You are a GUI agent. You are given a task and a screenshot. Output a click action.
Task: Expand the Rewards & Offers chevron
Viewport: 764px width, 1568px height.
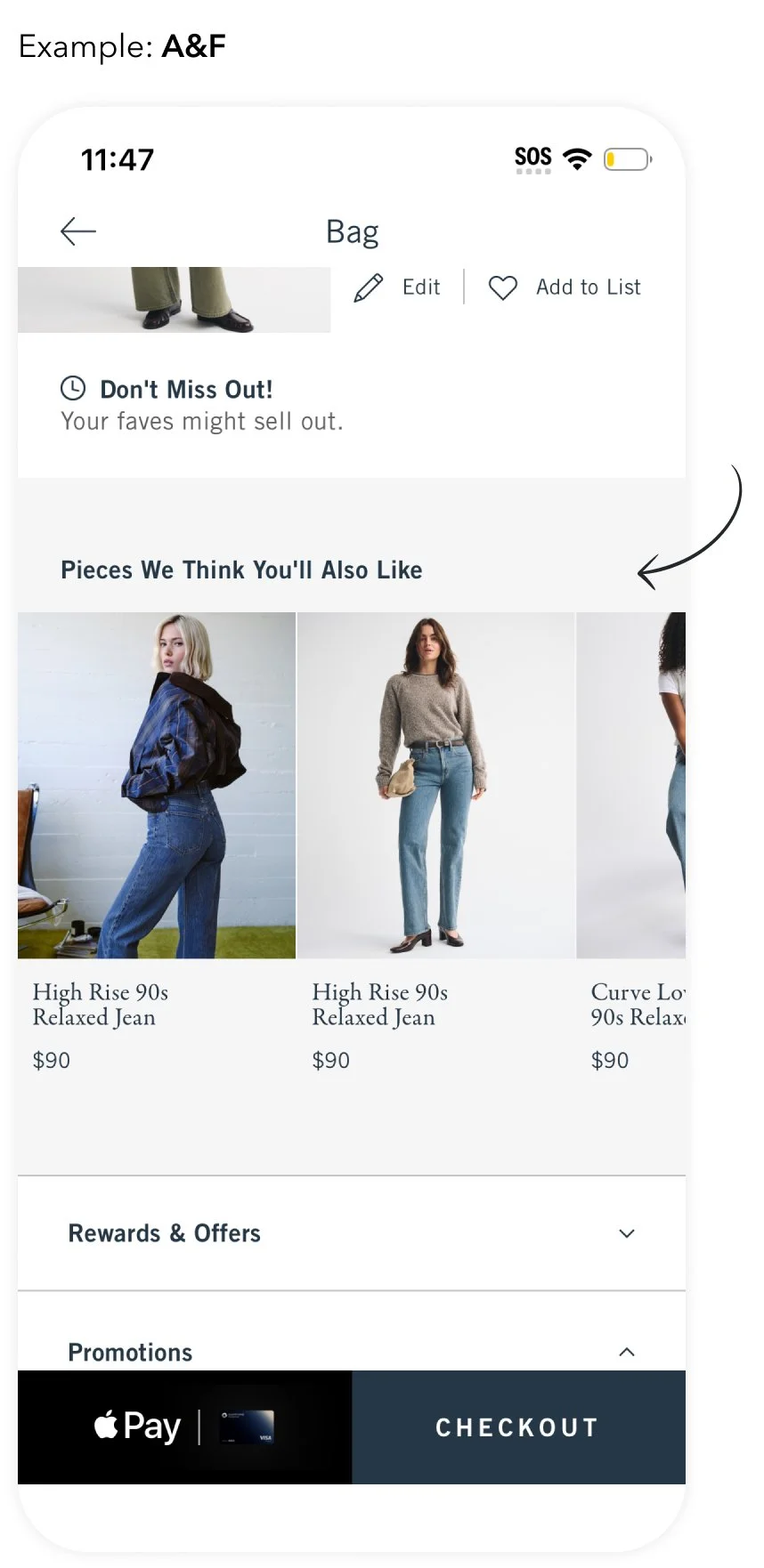[x=627, y=1233]
